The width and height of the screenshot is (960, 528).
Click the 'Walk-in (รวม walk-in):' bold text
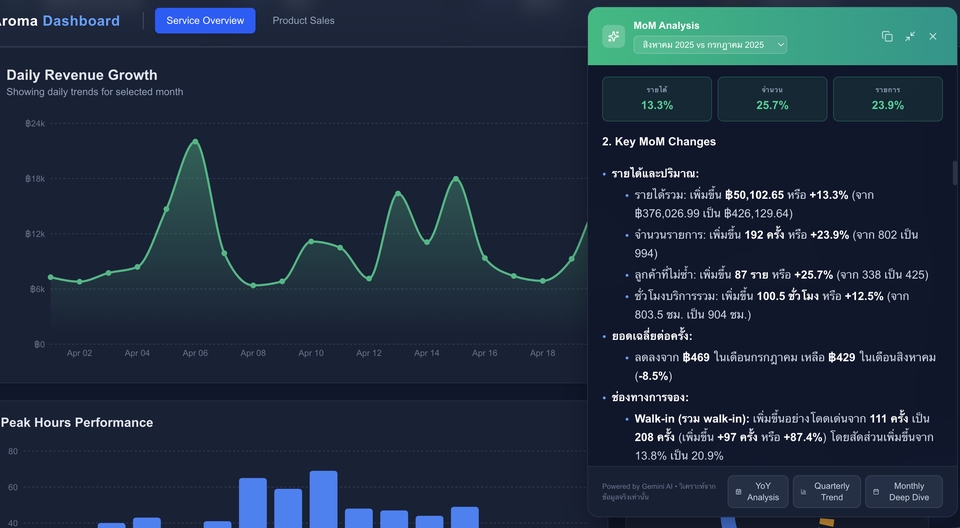coord(692,419)
